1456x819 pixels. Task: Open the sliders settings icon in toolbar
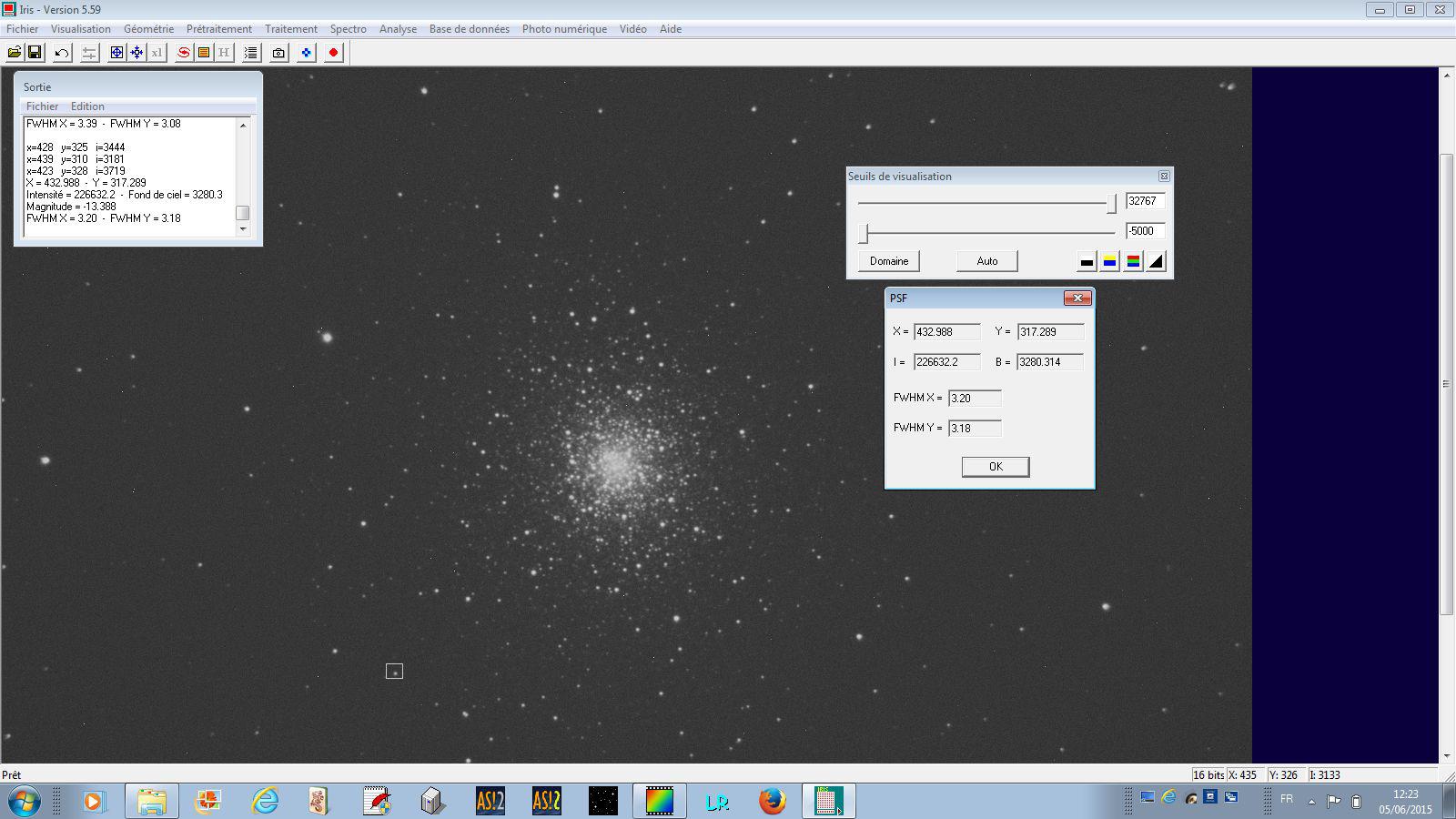click(89, 53)
